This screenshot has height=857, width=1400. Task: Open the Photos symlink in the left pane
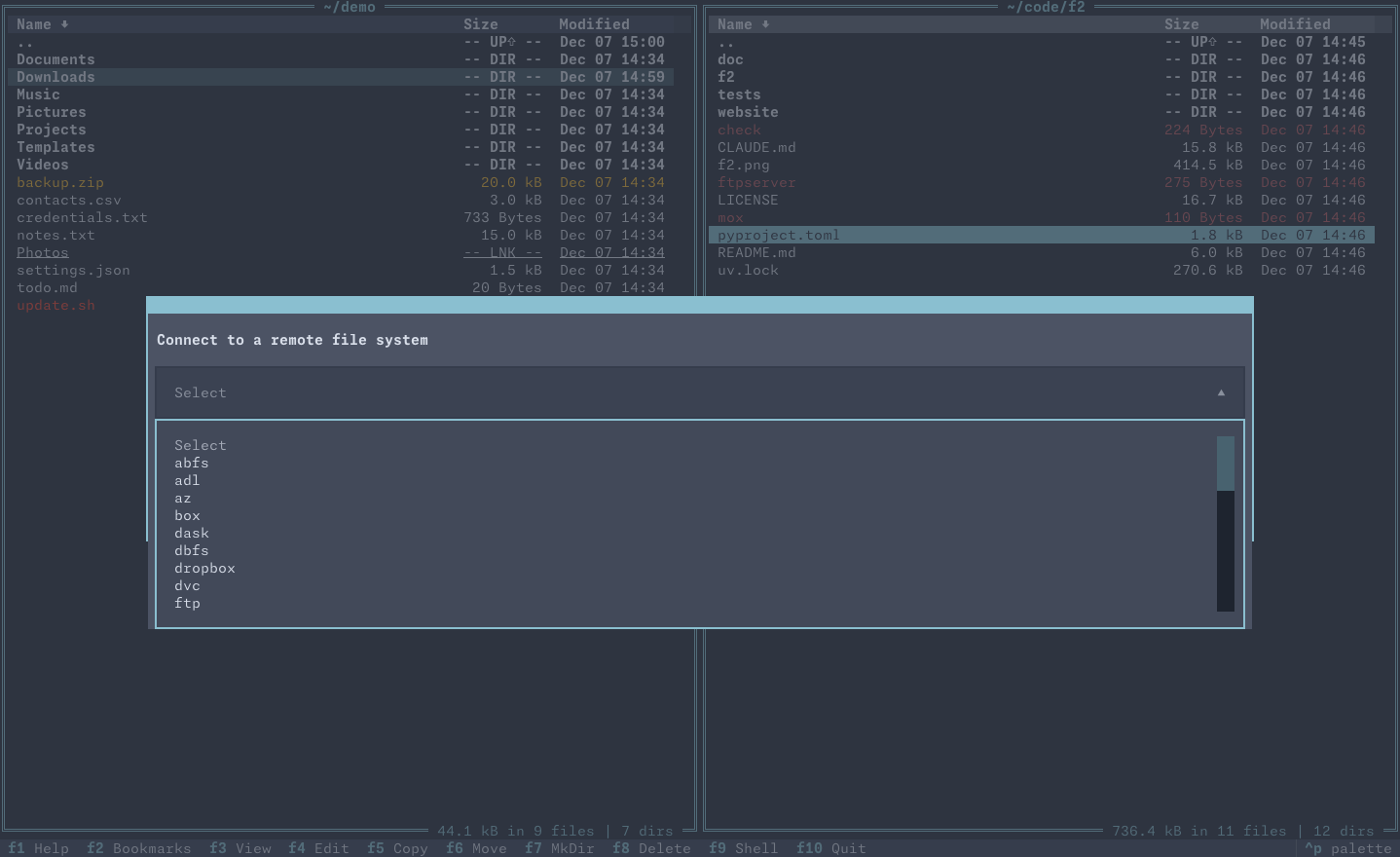click(43, 252)
